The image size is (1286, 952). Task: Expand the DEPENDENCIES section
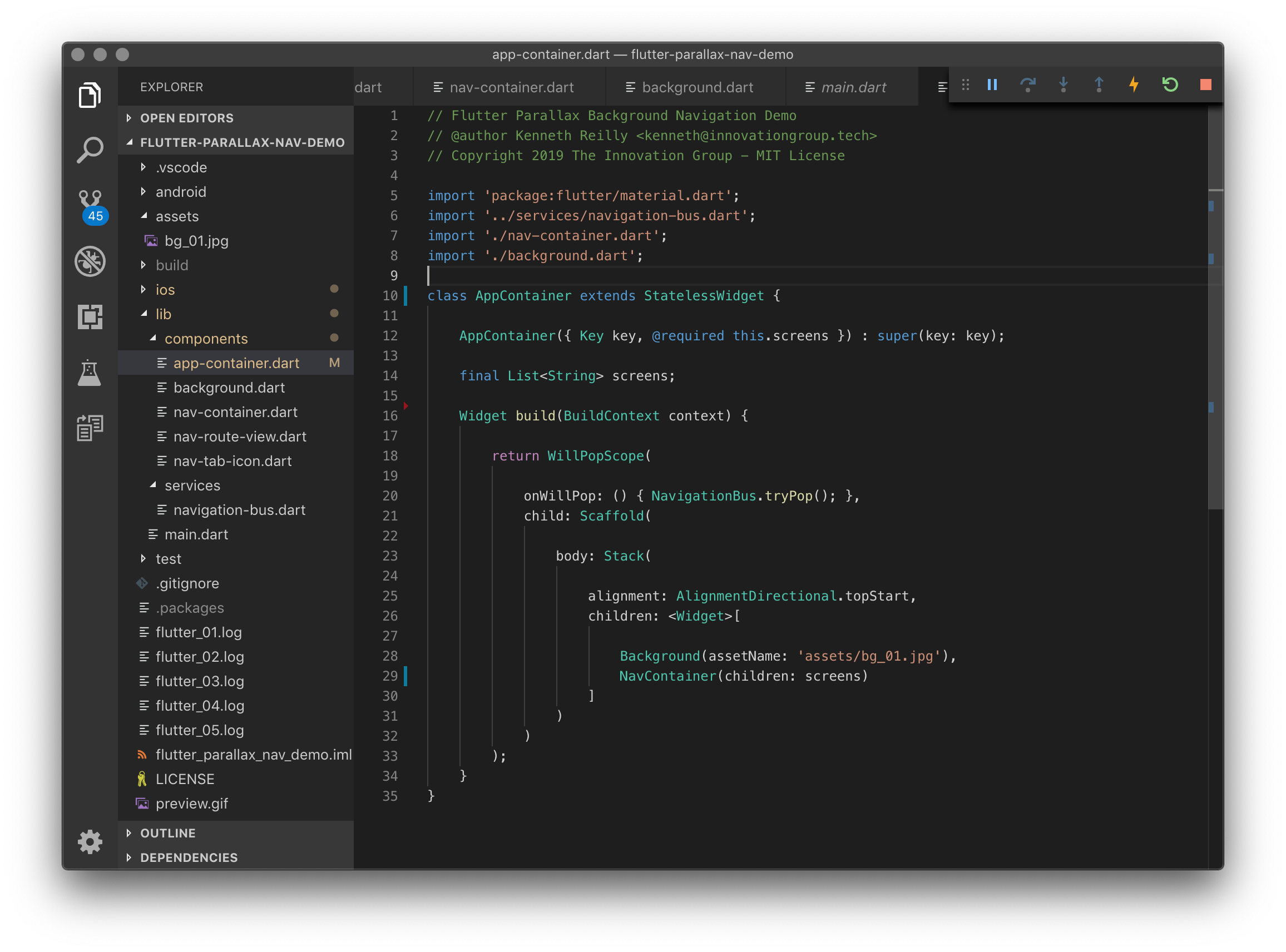tap(189, 857)
